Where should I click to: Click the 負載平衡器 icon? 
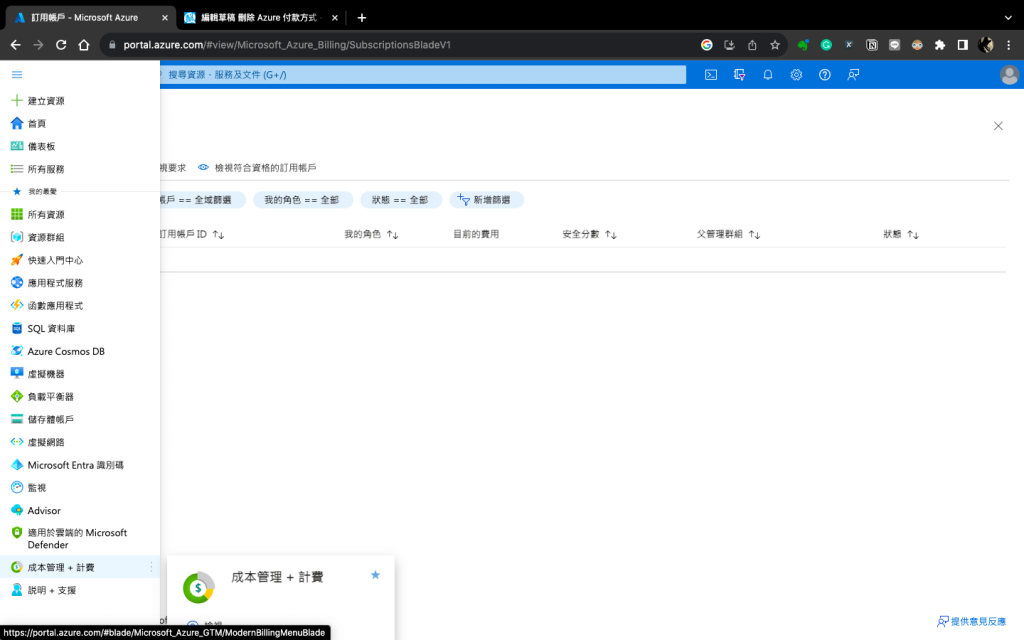[x=17, y=396]
